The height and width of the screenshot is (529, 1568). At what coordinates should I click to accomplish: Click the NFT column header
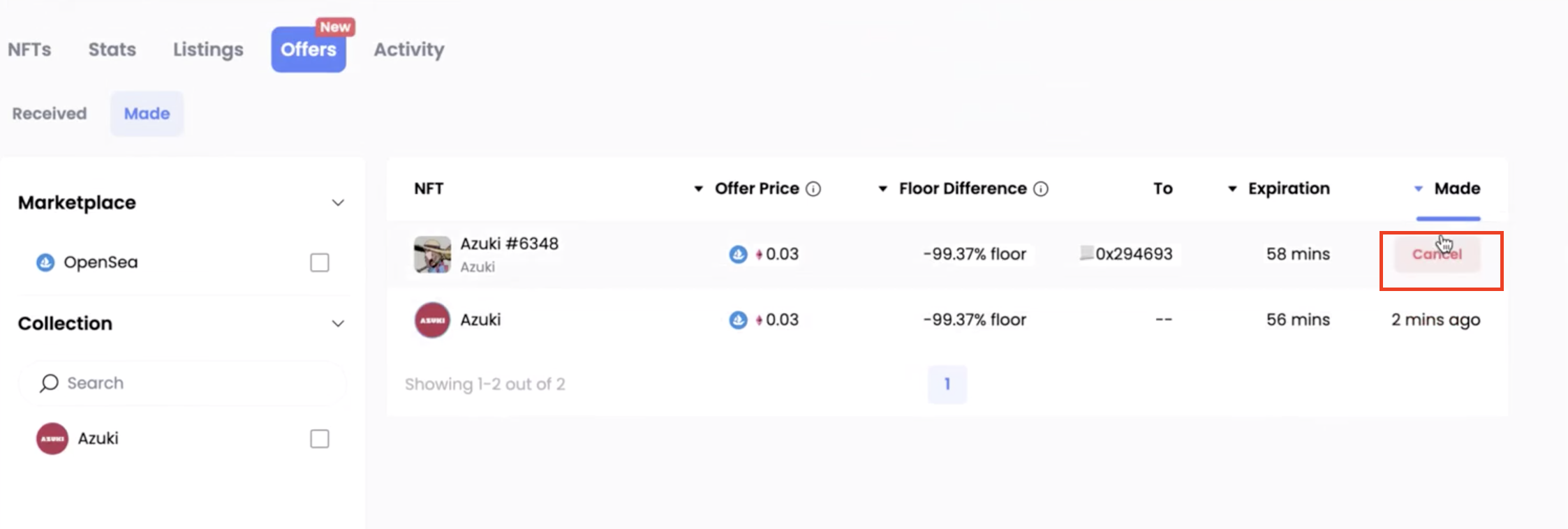point(429,189)
